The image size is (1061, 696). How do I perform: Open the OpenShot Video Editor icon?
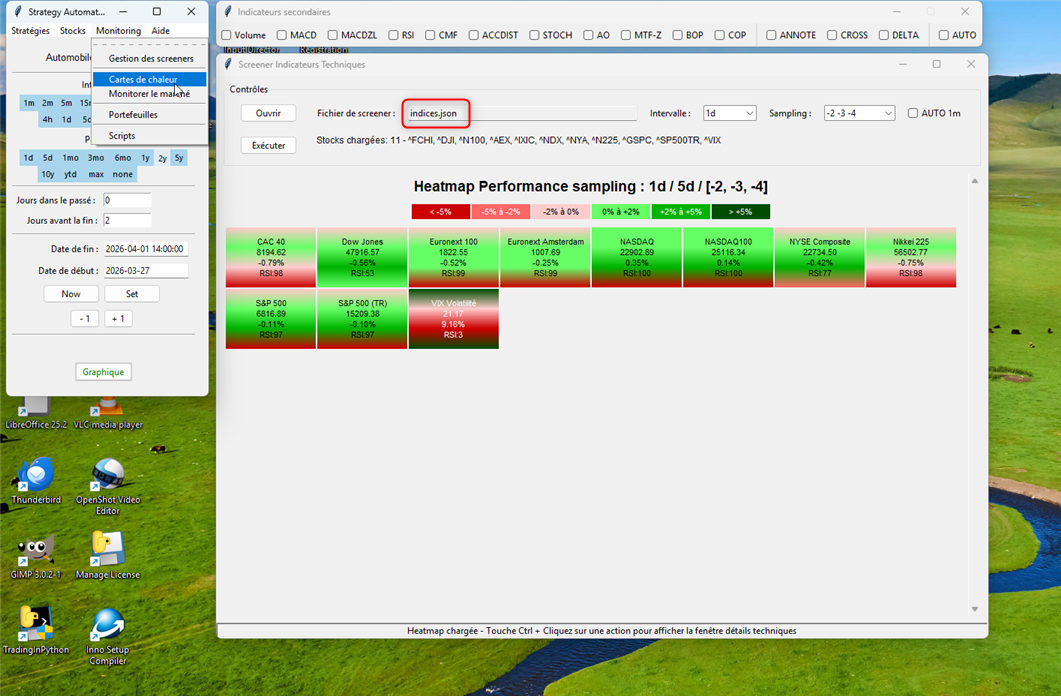[x=108, y=476]
